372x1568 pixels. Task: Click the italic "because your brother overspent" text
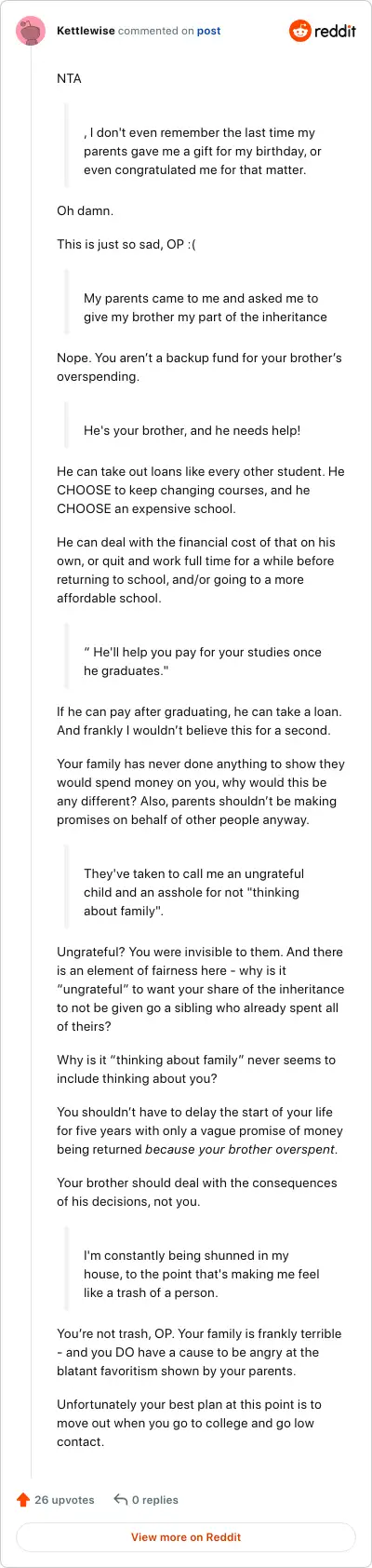point(240,1149)
